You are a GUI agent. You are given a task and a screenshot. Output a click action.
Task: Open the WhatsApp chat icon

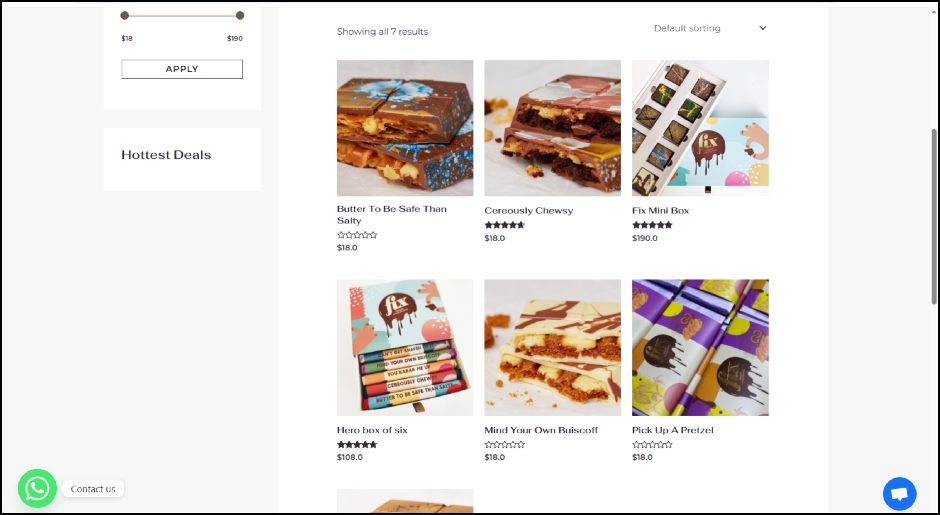[37, 488]
